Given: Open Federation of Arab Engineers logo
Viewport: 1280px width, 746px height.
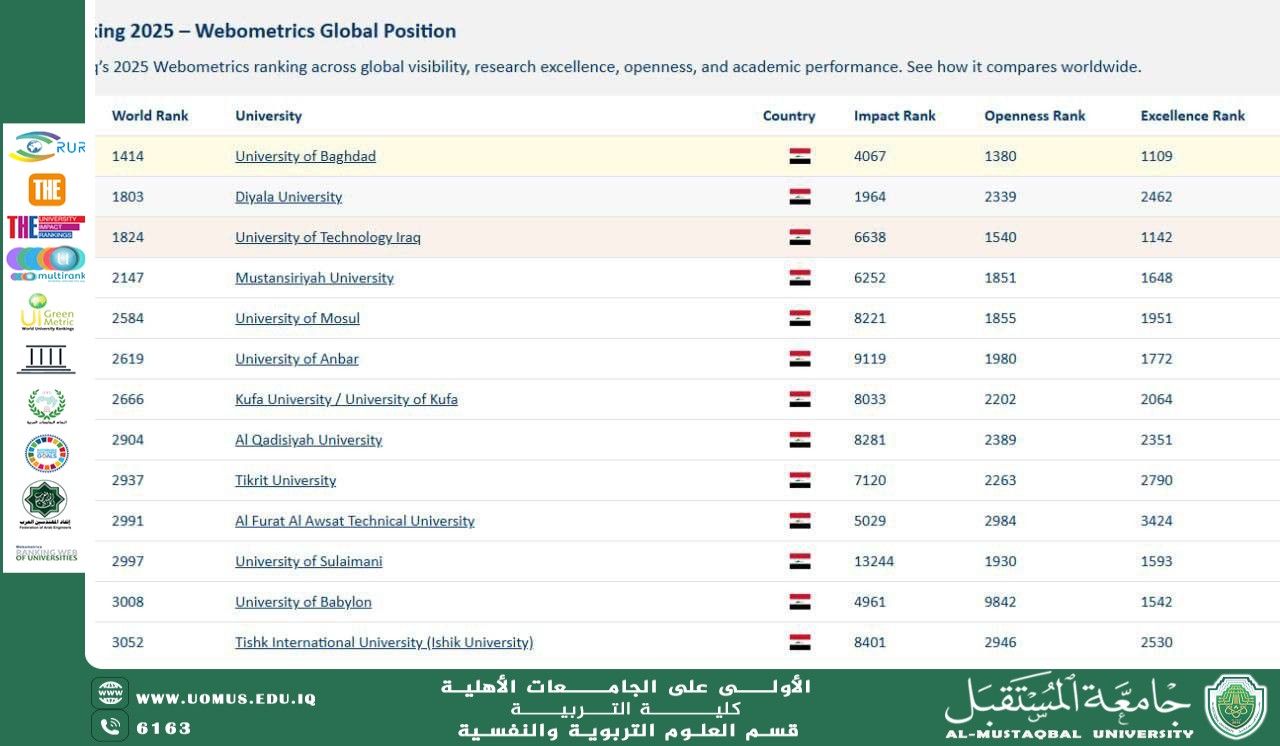Looking at the screenshot, I should [x=45, y=505].
